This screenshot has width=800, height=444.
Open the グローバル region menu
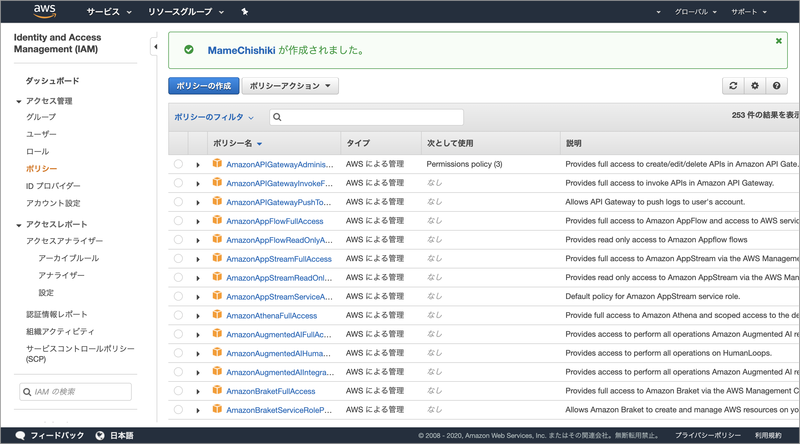point(695,12)
